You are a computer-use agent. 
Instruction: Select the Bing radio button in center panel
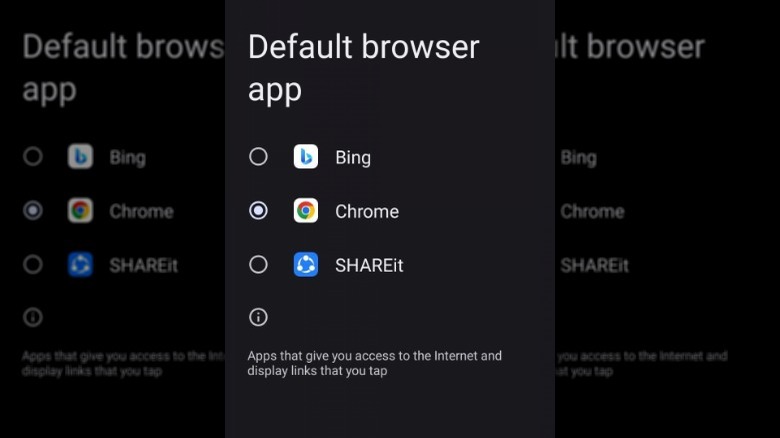(x=258, y=157)
